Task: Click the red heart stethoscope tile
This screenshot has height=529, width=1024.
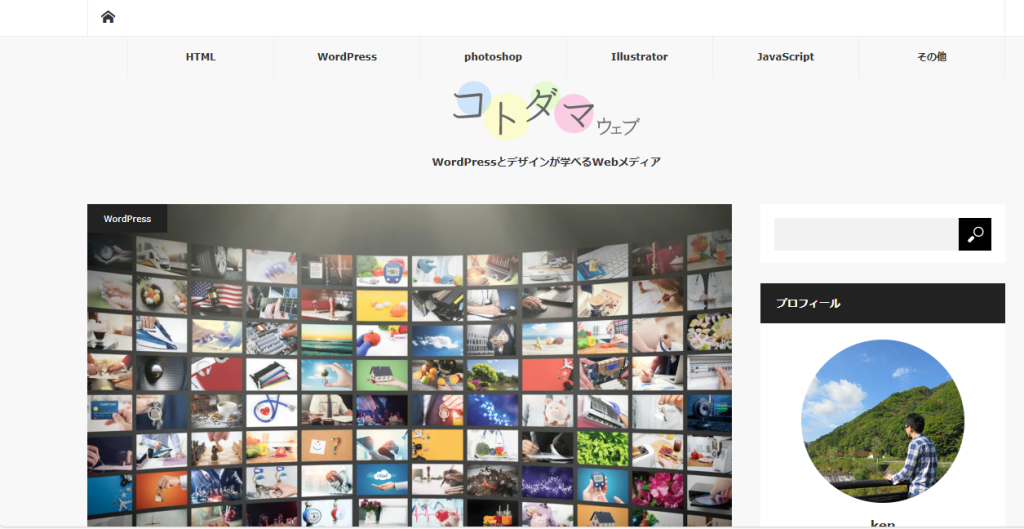Action: (270, 409)
